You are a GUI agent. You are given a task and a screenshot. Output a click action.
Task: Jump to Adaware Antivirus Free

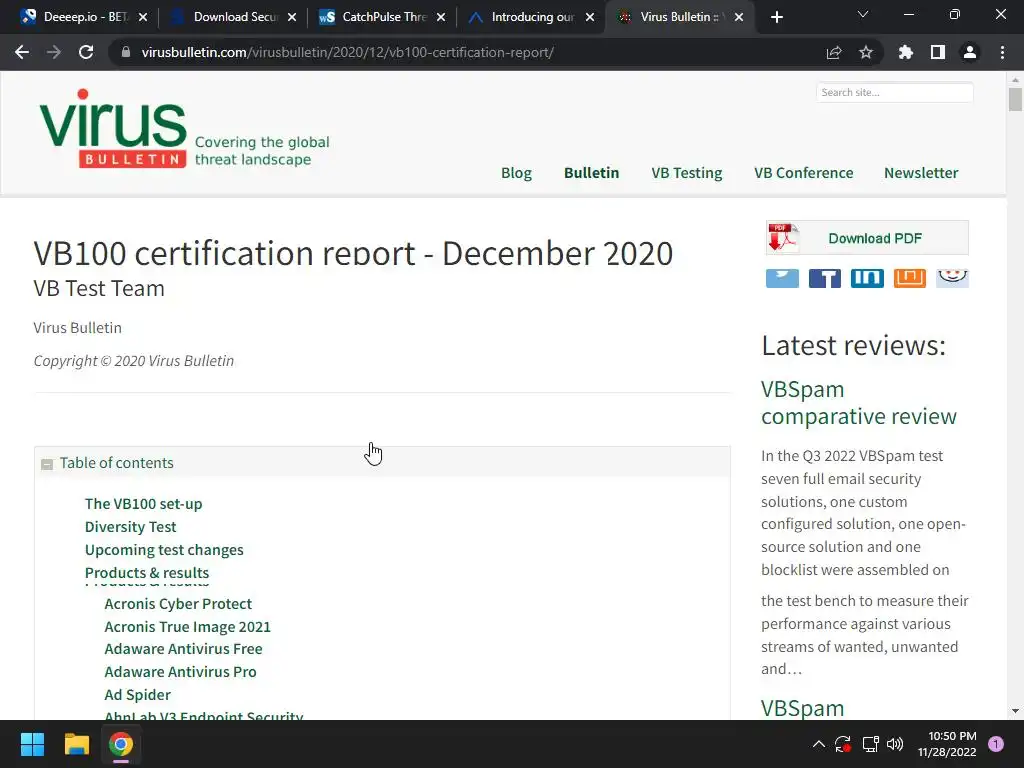(x=184, y=649)
